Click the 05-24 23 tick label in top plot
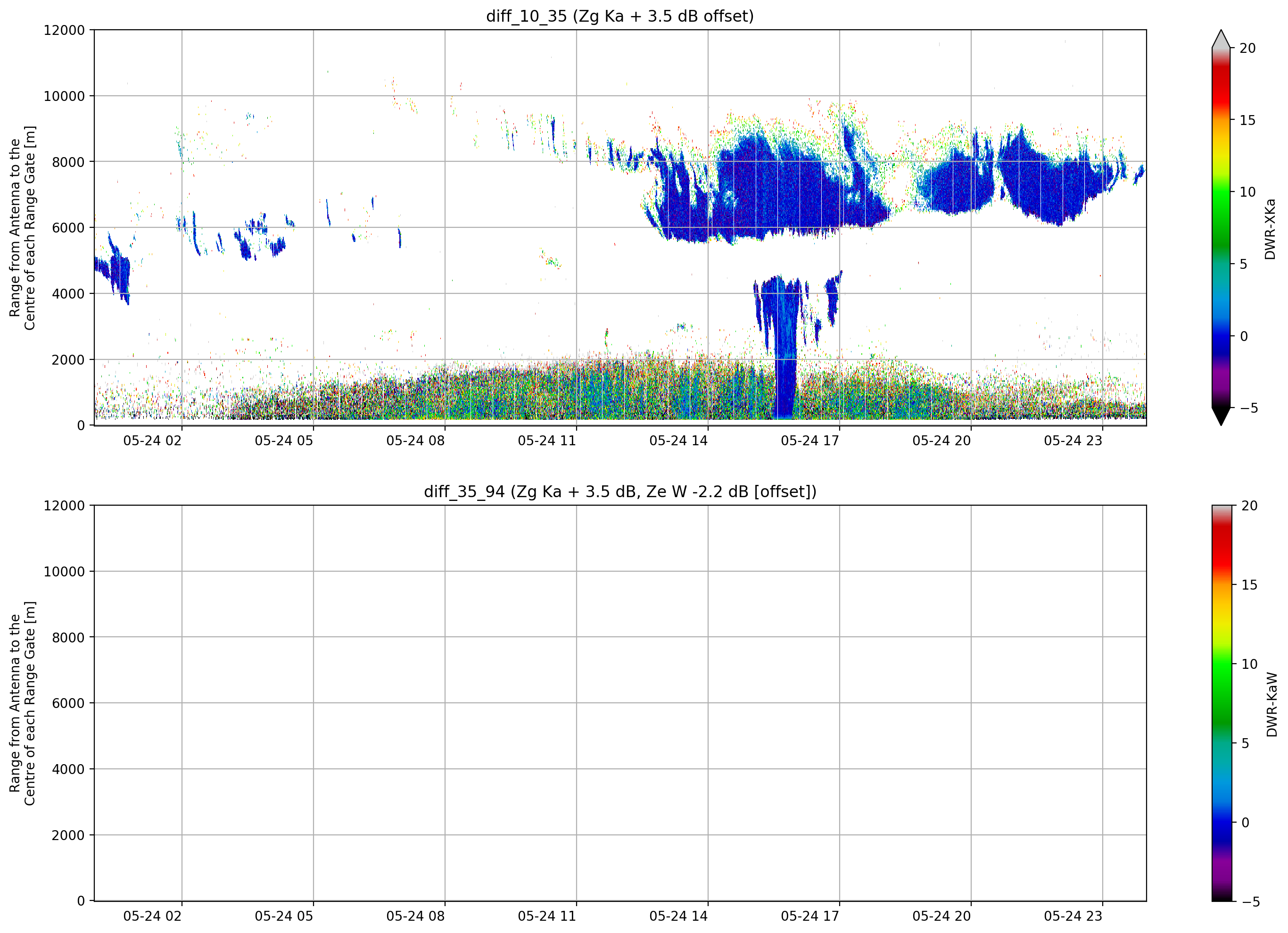This screenshot has width=1288, height=933. pyautogui.click(x=1073, y=441)
